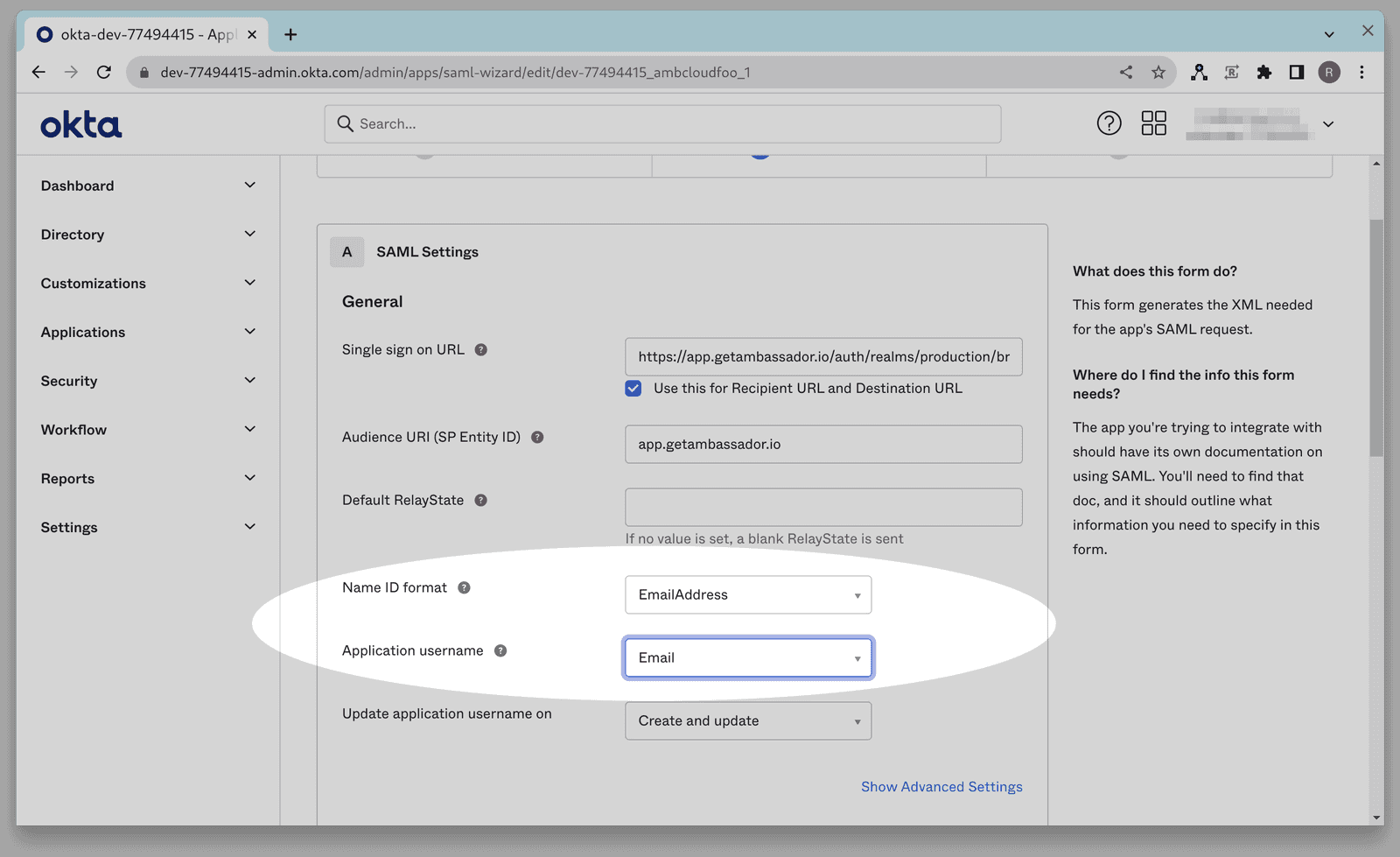Image resolution: width=1400 pixels, height=857 pixels.
Task: Click the help icon next to Single sign on URL
Action: (480, 349)
